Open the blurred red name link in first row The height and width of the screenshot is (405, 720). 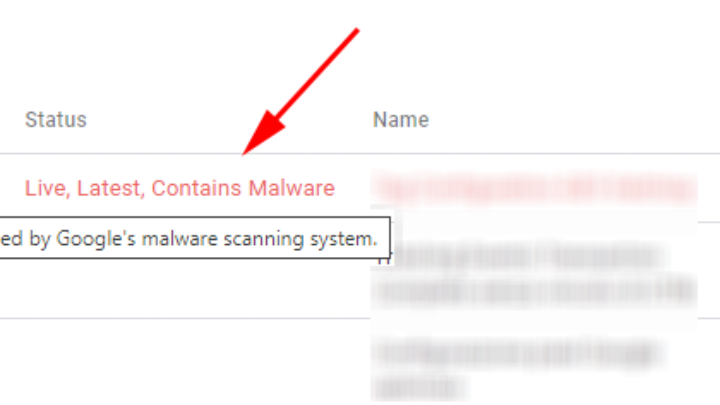click(535, 188)
